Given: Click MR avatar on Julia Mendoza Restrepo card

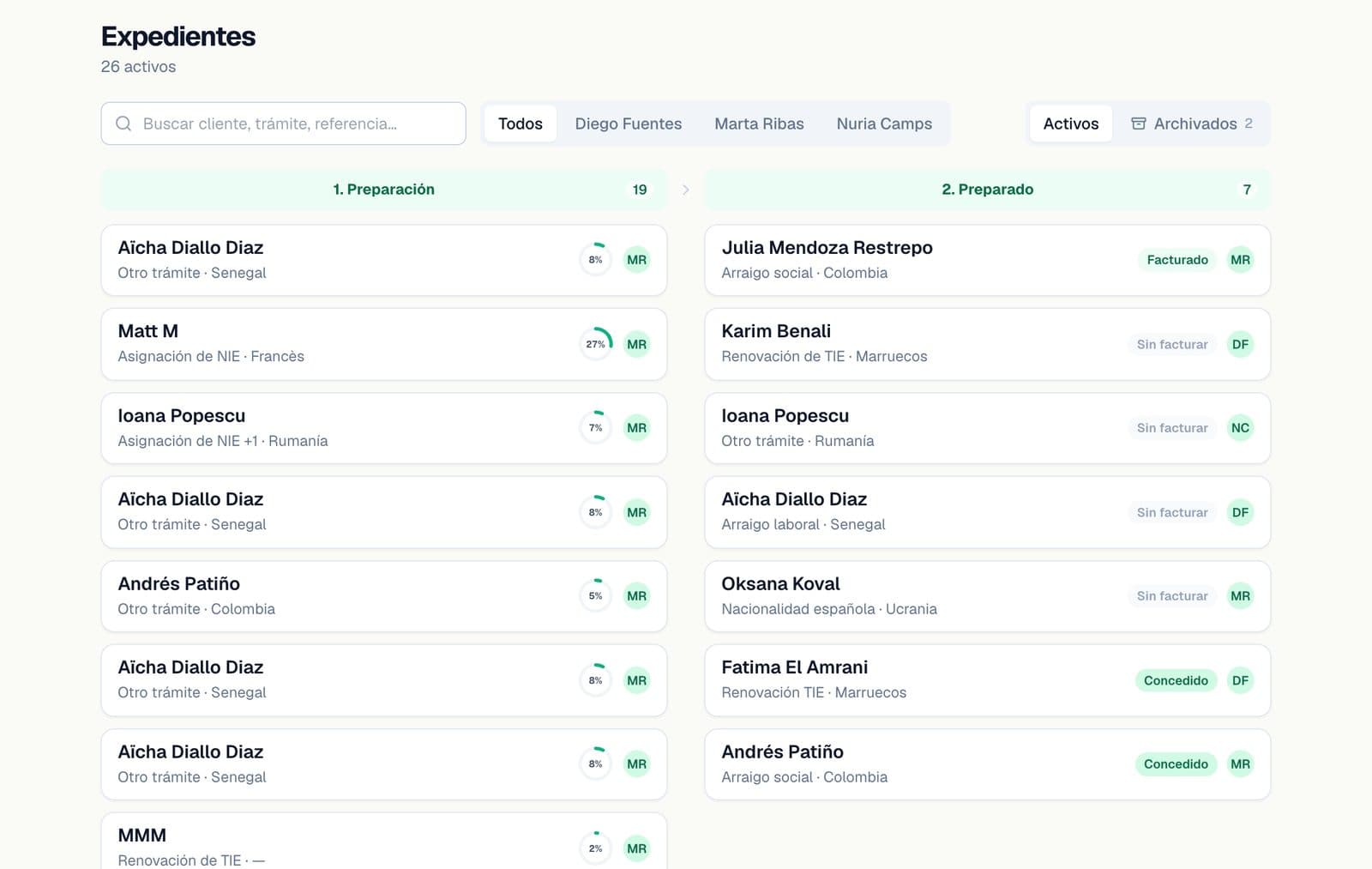Looking at the screenshot, I should (x=1240, y=260).
